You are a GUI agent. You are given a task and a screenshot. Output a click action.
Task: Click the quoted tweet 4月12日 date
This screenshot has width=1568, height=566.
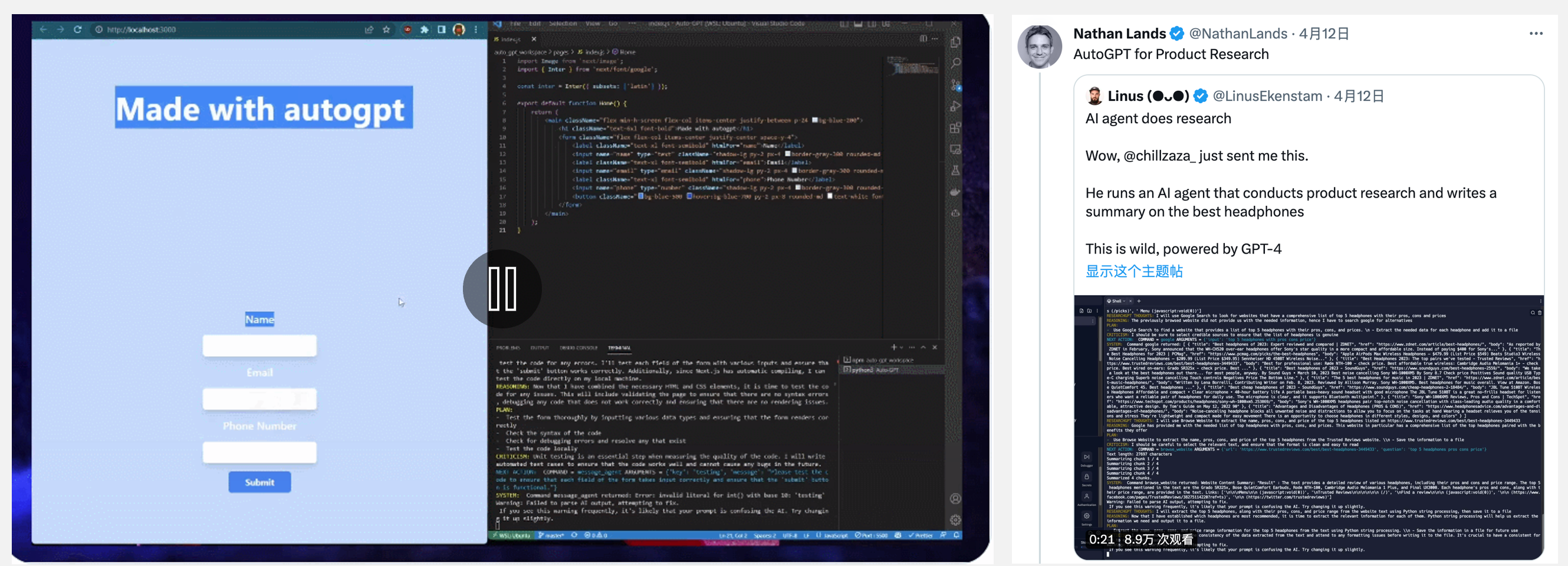pos(1359,96)
